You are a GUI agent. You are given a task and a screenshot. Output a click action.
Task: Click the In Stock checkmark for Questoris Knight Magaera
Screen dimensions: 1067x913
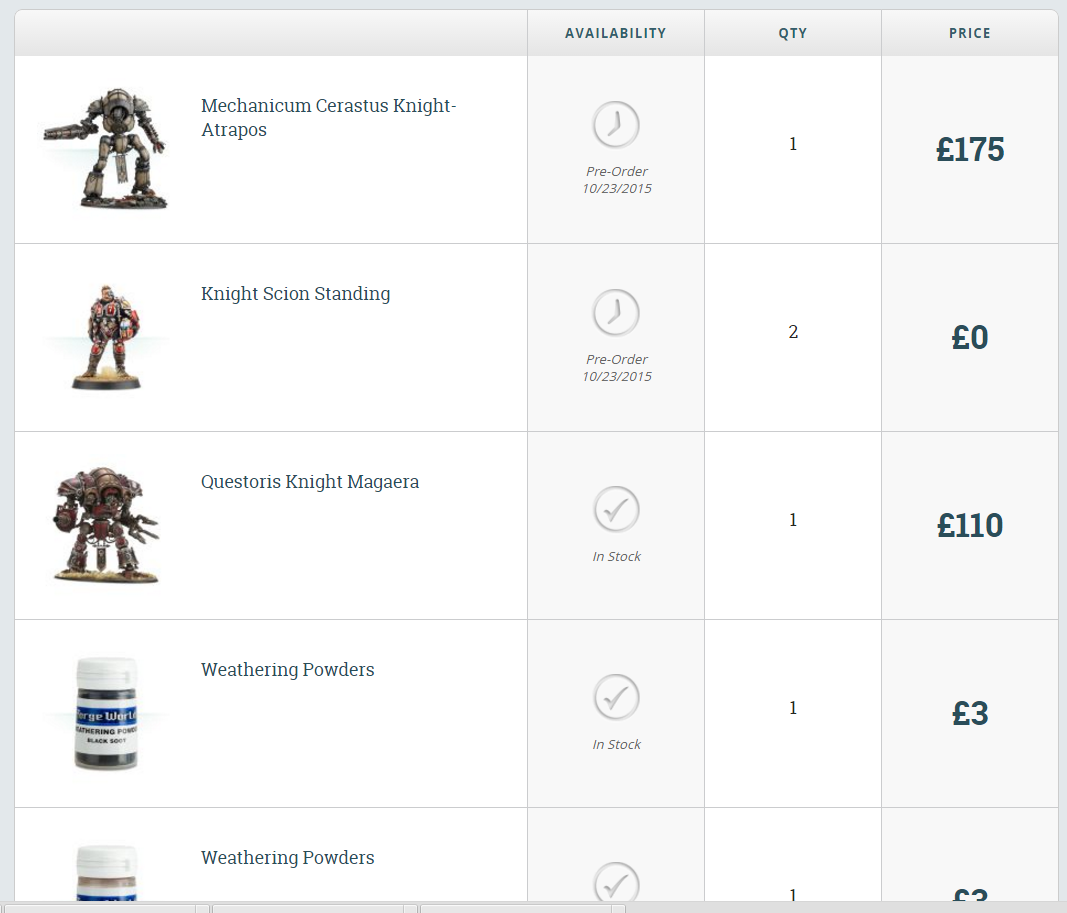[x=616, y=509]
